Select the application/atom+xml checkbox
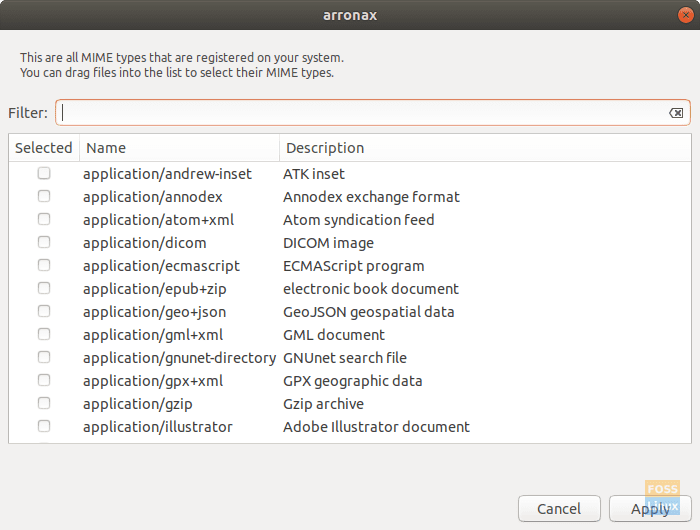Viewport: 700px width, 530px height. [x=44, y=220]
